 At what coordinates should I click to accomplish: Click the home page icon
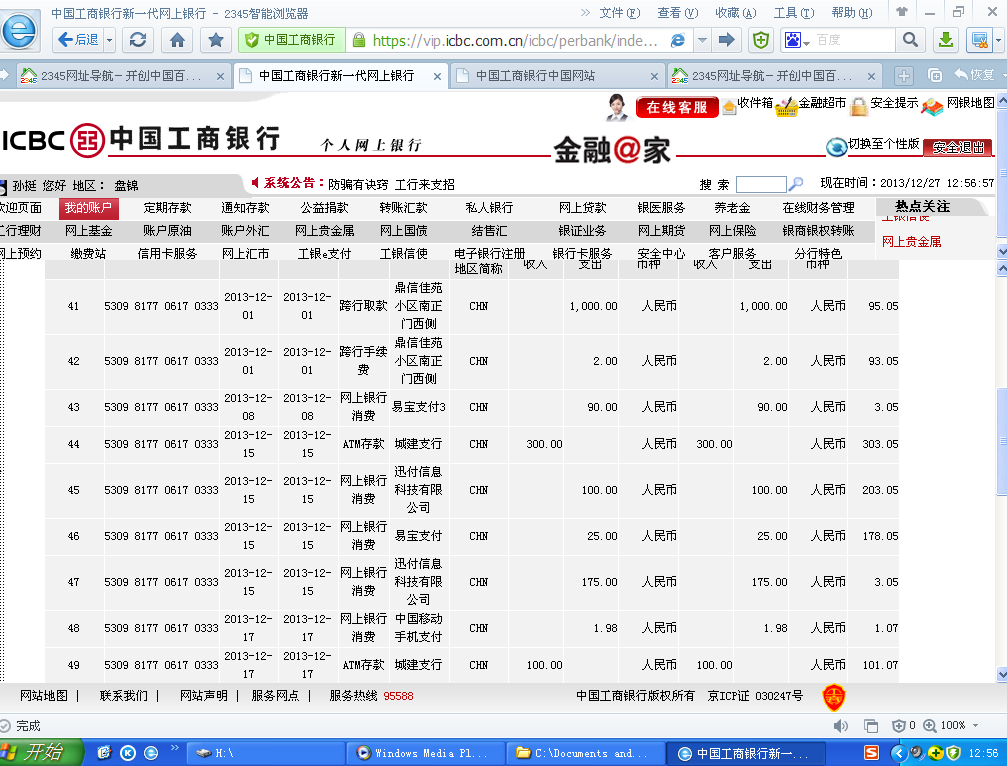point(177,40)
